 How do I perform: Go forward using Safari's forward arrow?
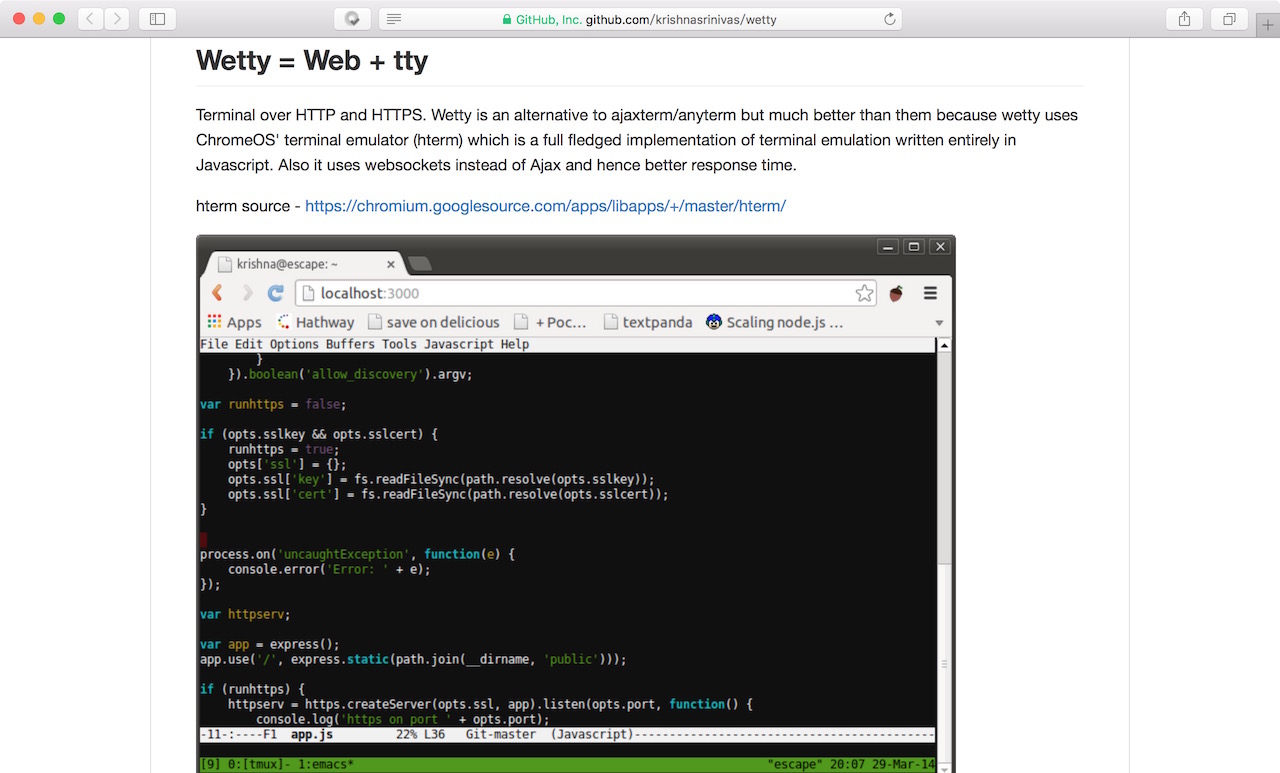(117, 18)
